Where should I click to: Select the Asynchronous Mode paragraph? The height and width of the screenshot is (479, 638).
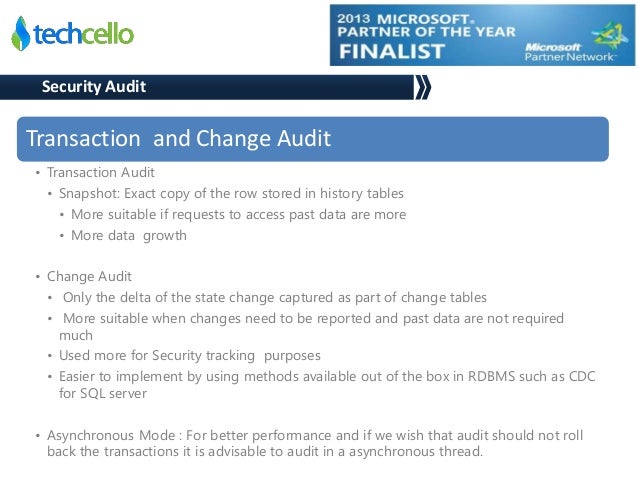coord(315,443)
